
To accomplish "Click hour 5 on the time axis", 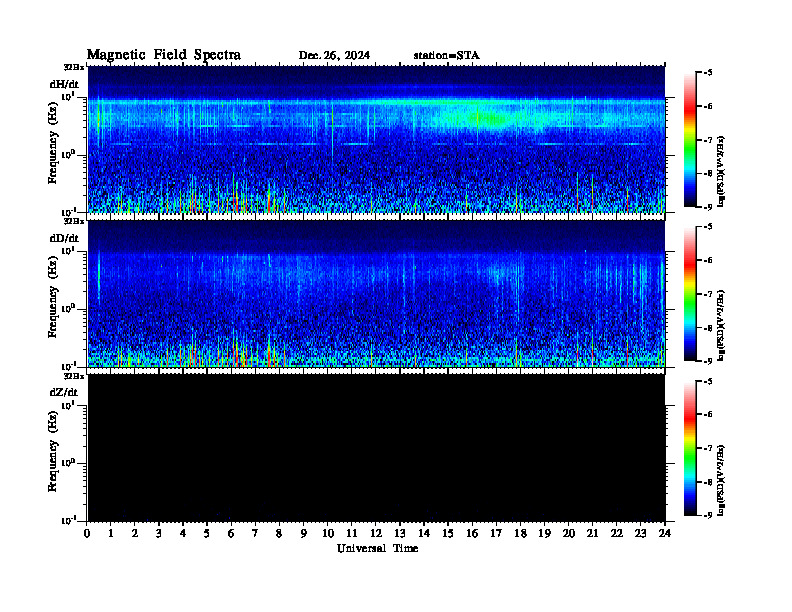I will tap(207, 534).
